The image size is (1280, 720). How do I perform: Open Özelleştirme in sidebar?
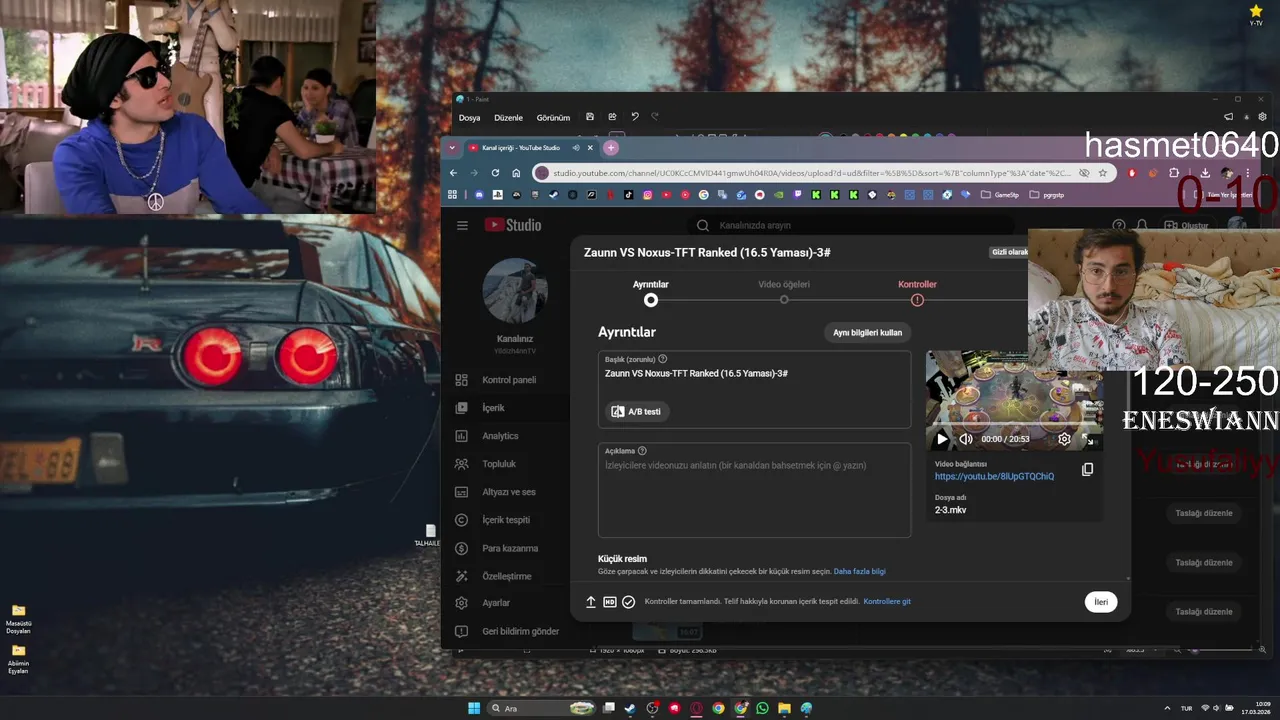pos(505,576)
